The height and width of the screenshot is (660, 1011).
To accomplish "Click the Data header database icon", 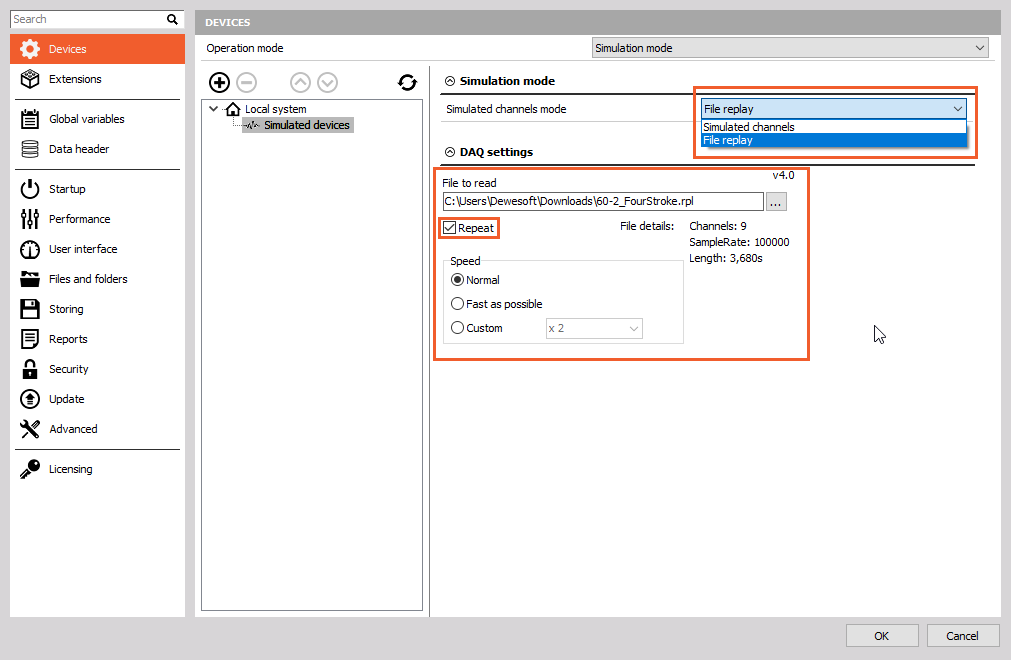I will pyautogui.click(x=30, y=149).
